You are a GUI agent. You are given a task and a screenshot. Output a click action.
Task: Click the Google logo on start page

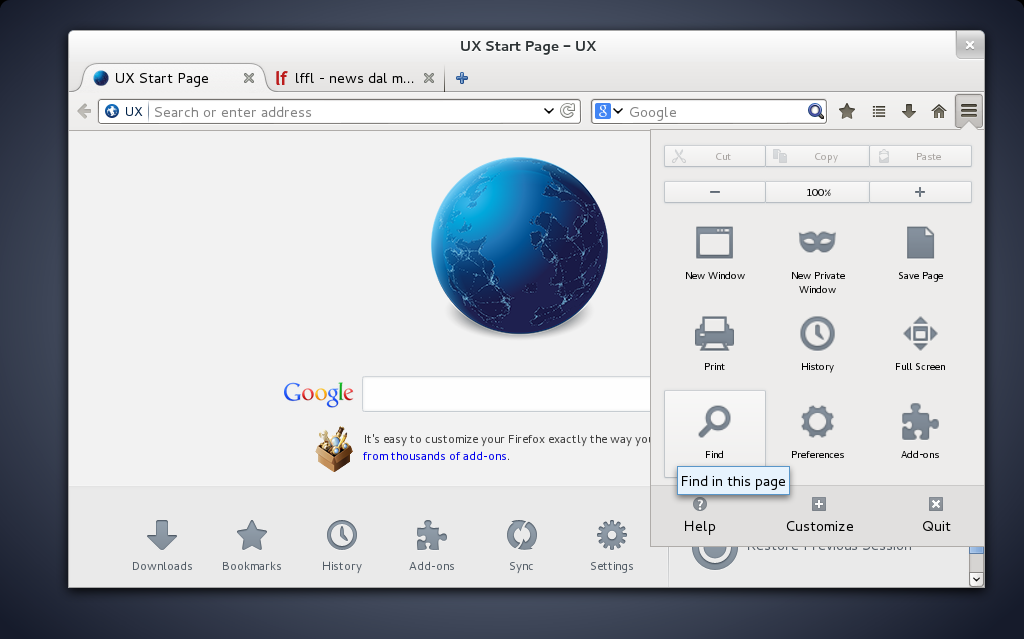click(318, 393)
